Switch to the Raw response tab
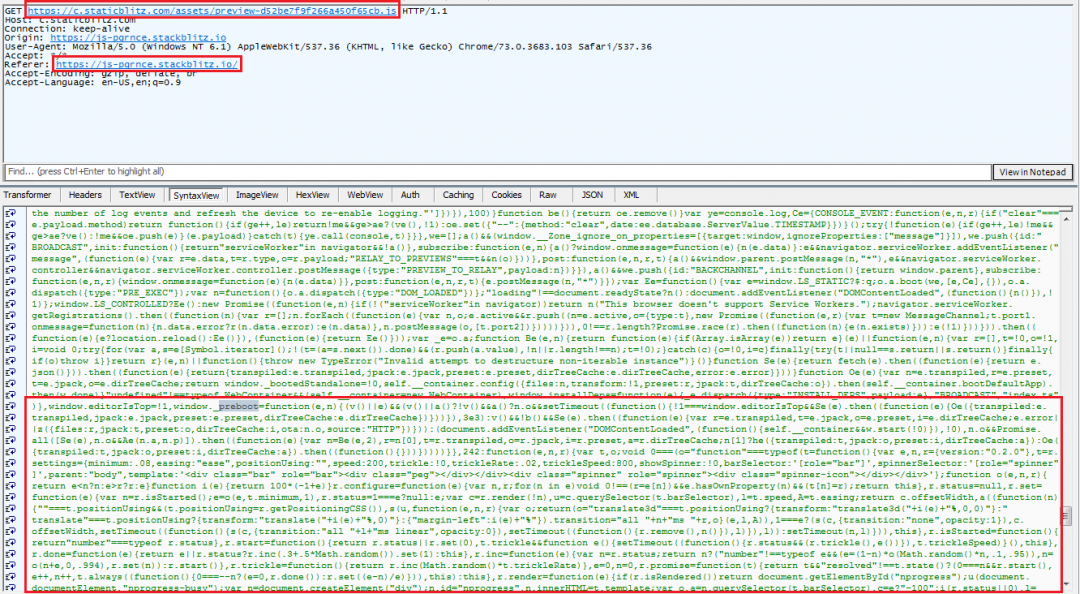The width and height of the screenshot is (1080, 594). (x=550, y=195)
